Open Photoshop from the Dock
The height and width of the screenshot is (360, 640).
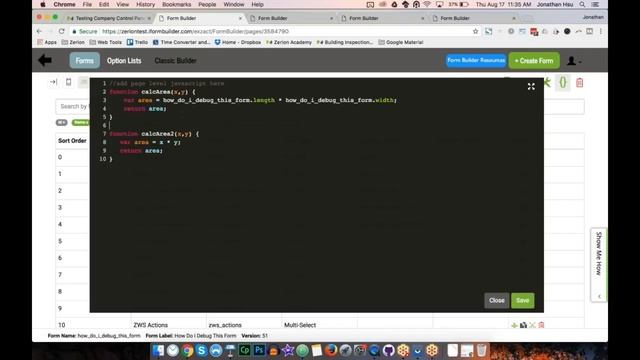click(259, 350)
